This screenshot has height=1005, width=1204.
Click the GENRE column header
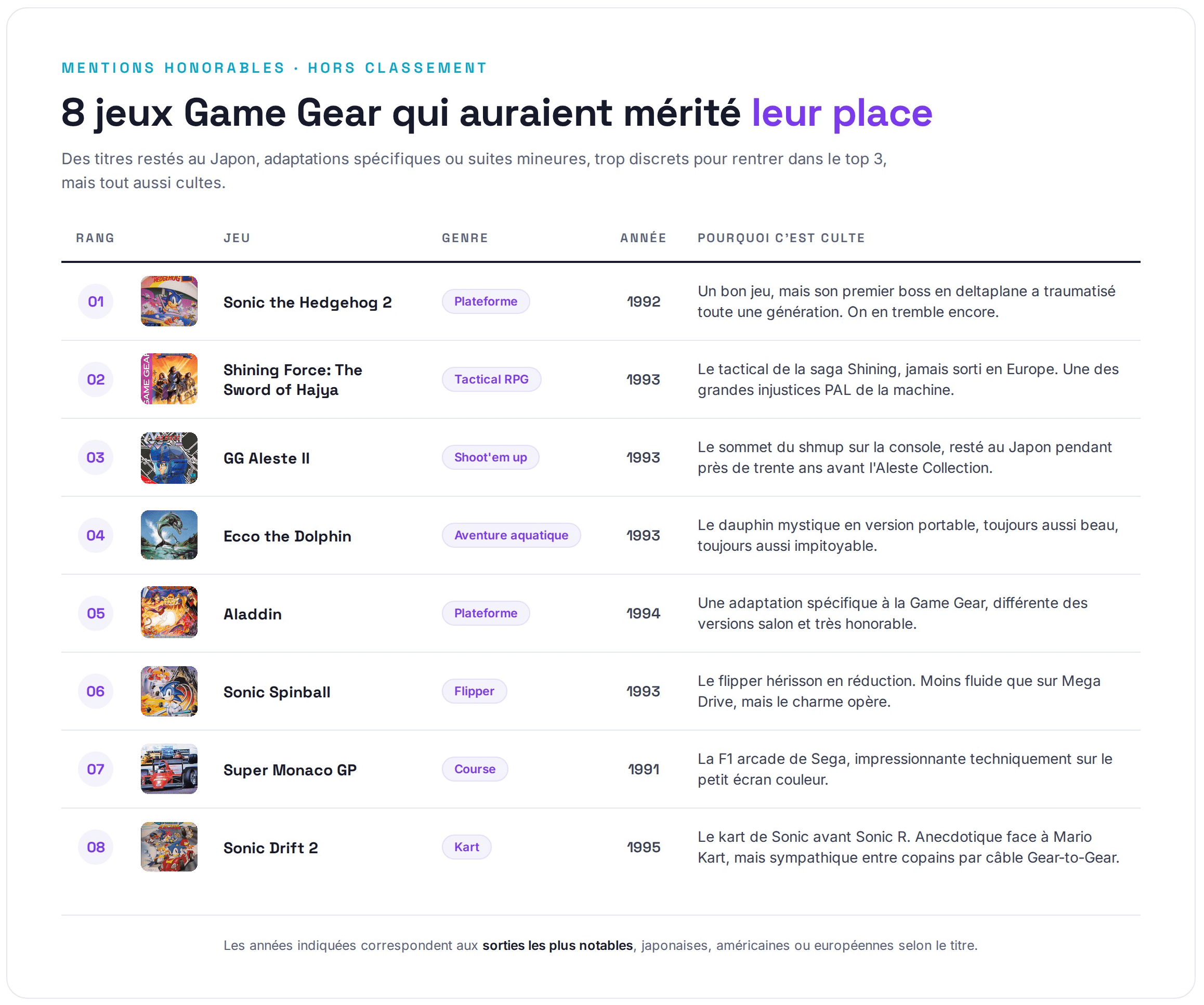coord(465,238)
